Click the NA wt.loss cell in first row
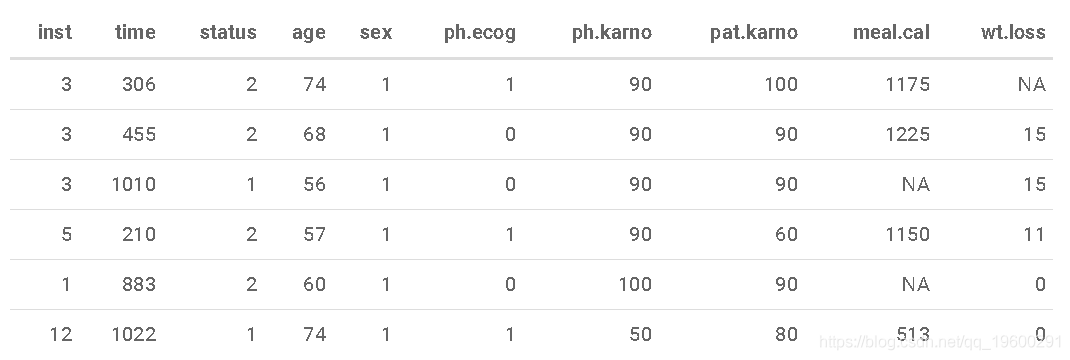 click(x=1031, y=84)
